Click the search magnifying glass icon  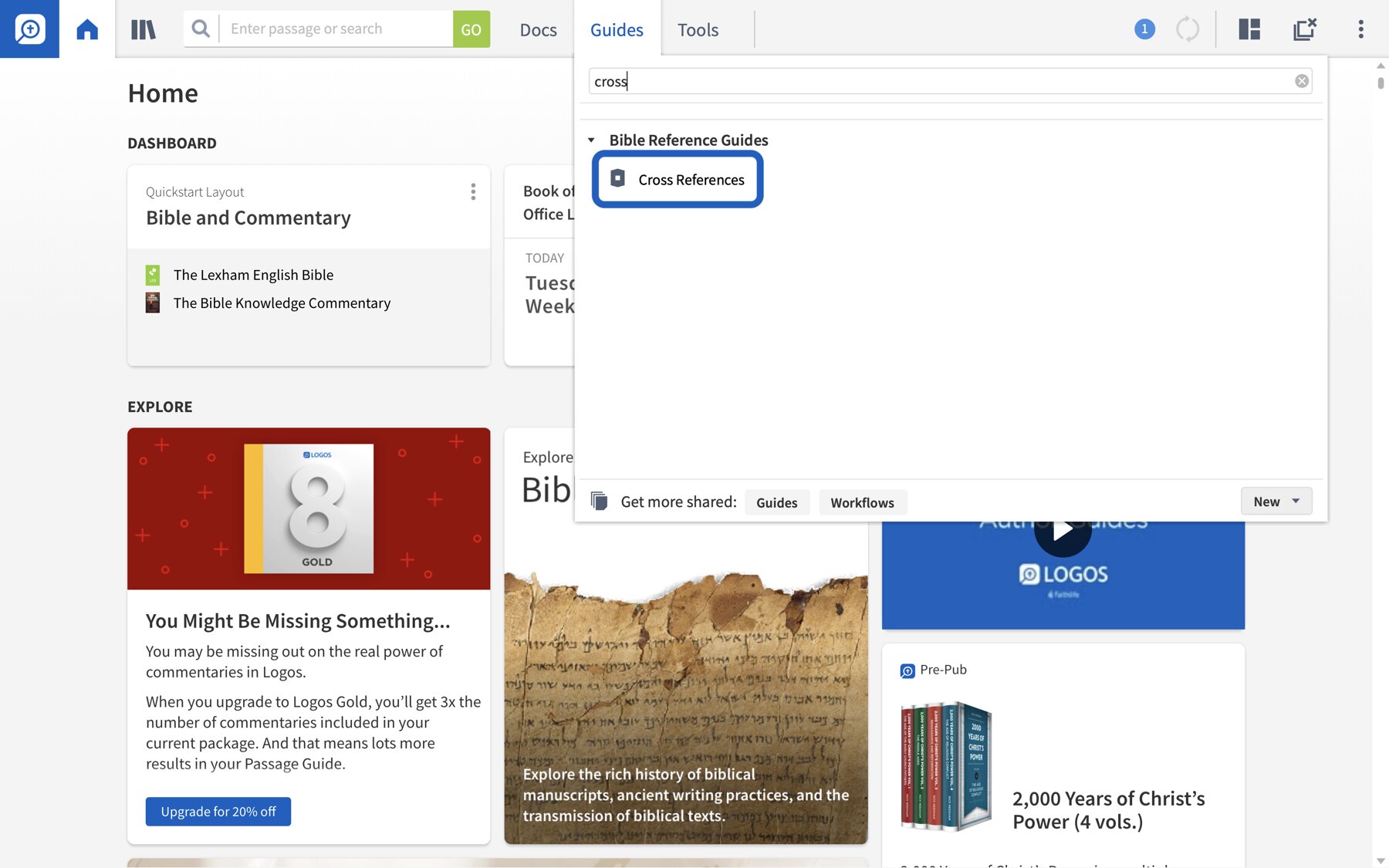pyautogui.click(x=201, y=29)
